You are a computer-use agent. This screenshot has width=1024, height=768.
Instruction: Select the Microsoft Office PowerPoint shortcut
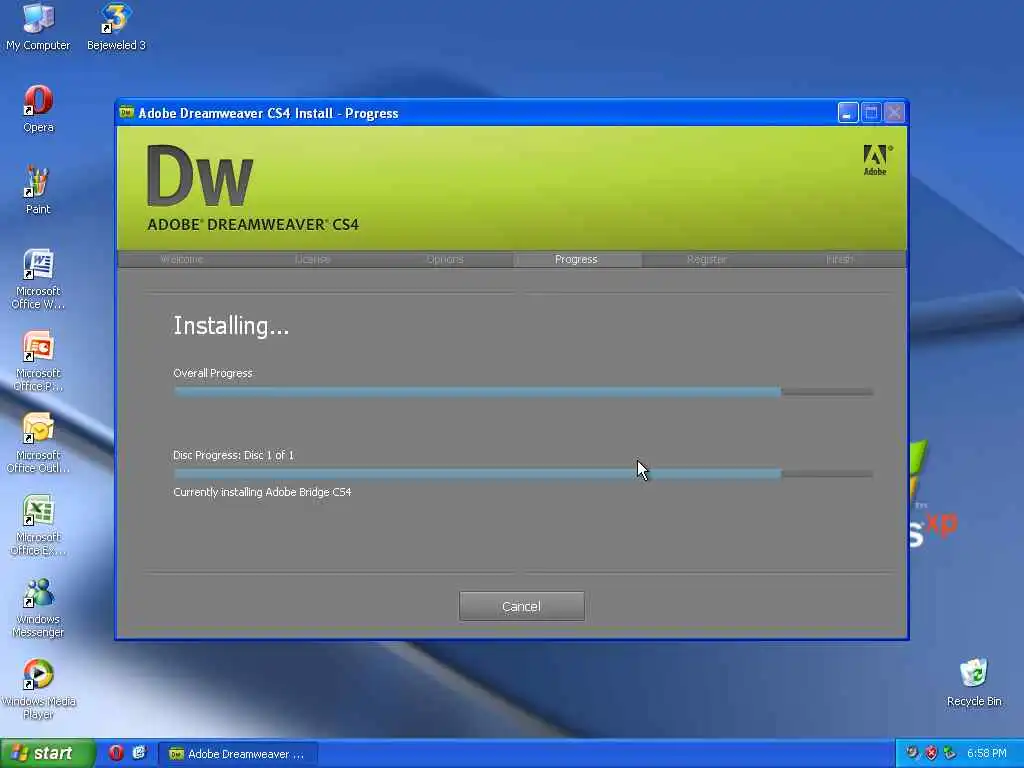coord(38,361)
